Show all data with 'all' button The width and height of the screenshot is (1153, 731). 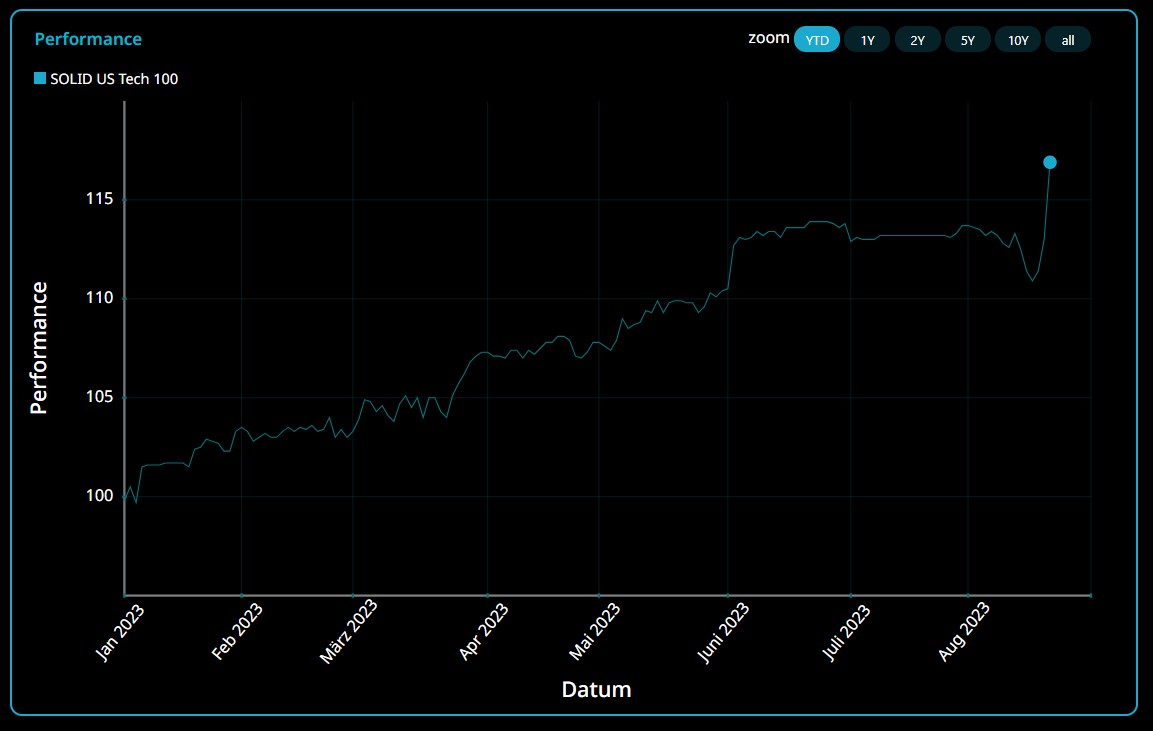[x=1068, y=40]
